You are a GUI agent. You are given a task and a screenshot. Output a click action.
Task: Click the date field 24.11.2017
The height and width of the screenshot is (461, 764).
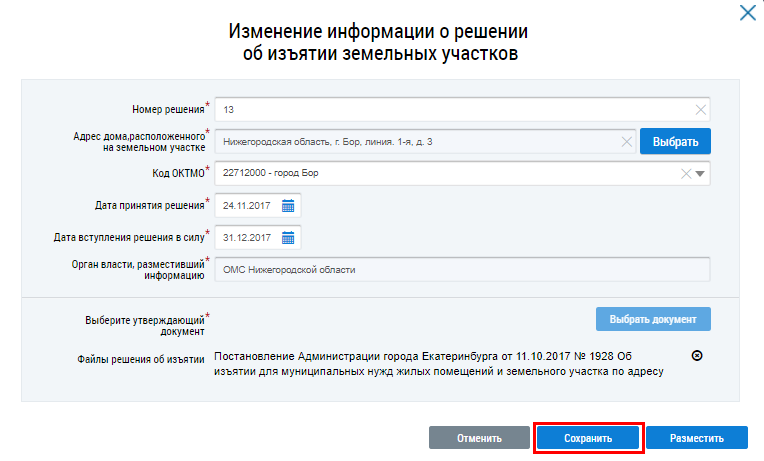tap(257, 206)
